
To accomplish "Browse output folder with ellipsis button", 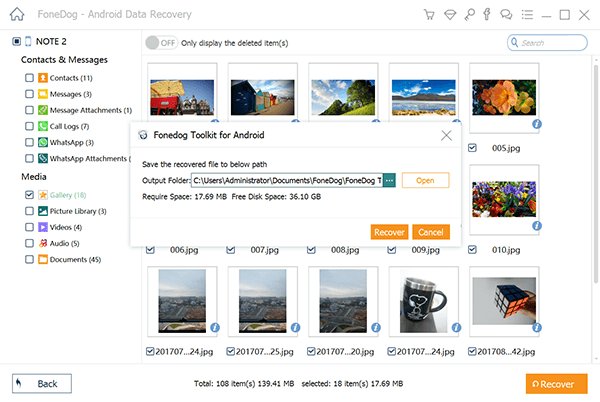I will point(389,180).
